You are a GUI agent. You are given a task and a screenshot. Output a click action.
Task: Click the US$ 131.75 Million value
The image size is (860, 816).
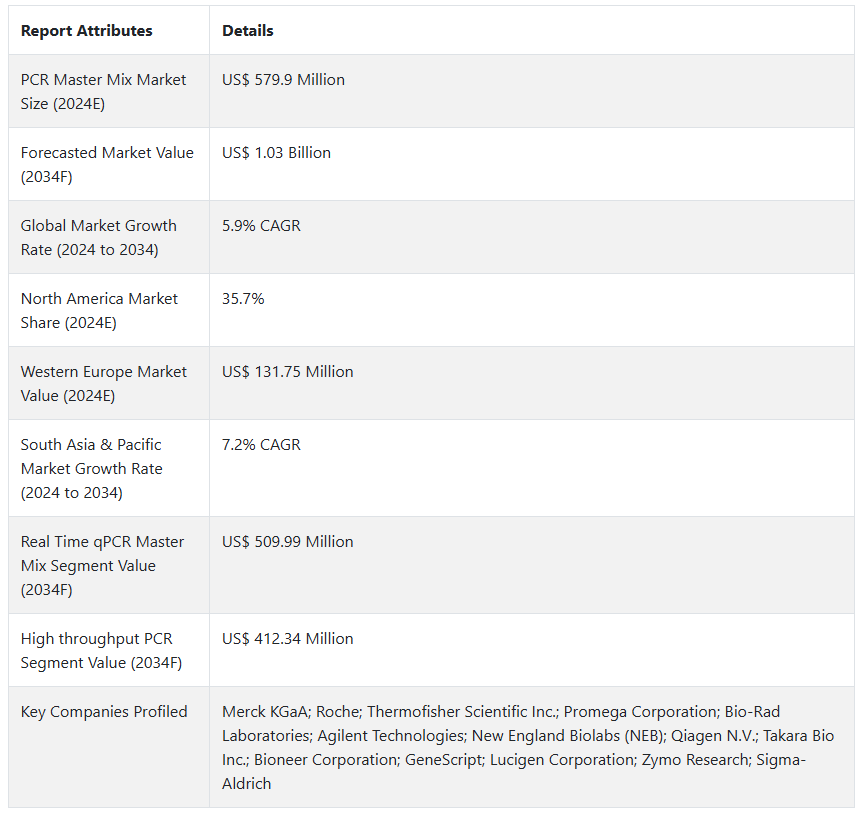point(288,372)
